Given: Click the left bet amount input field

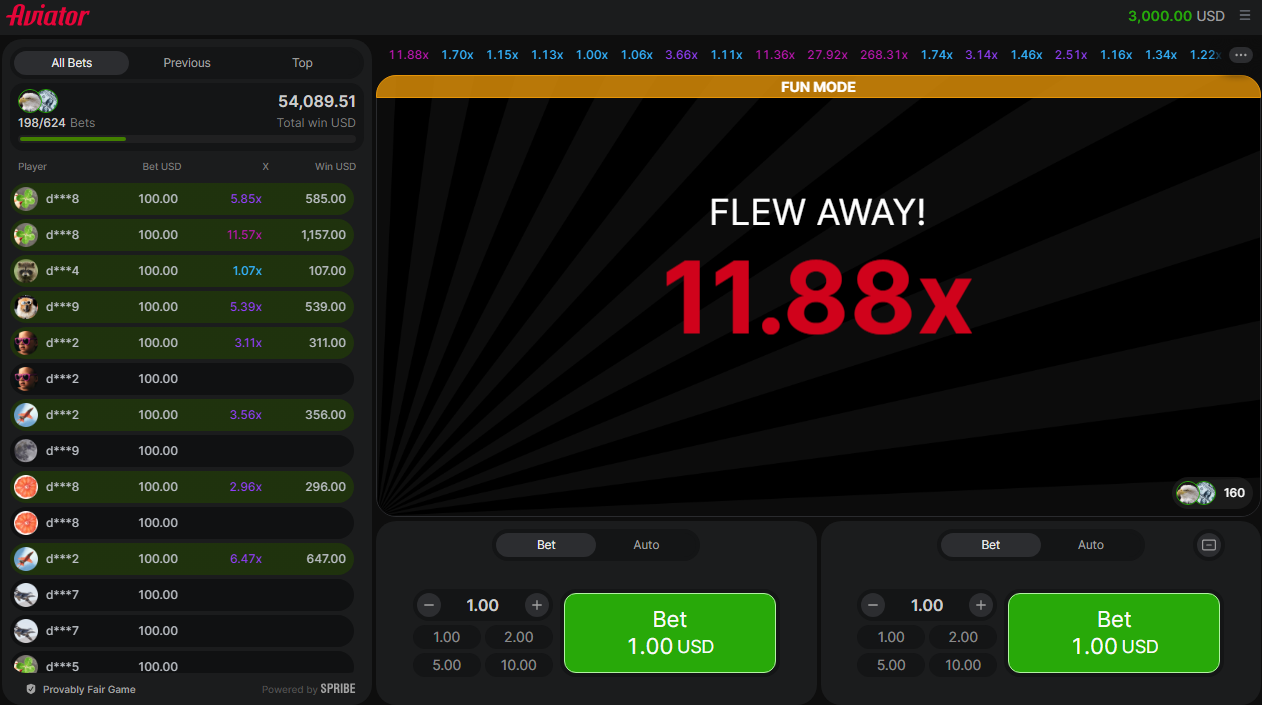Looking at the screenshot, I should [x=482, y=605].
